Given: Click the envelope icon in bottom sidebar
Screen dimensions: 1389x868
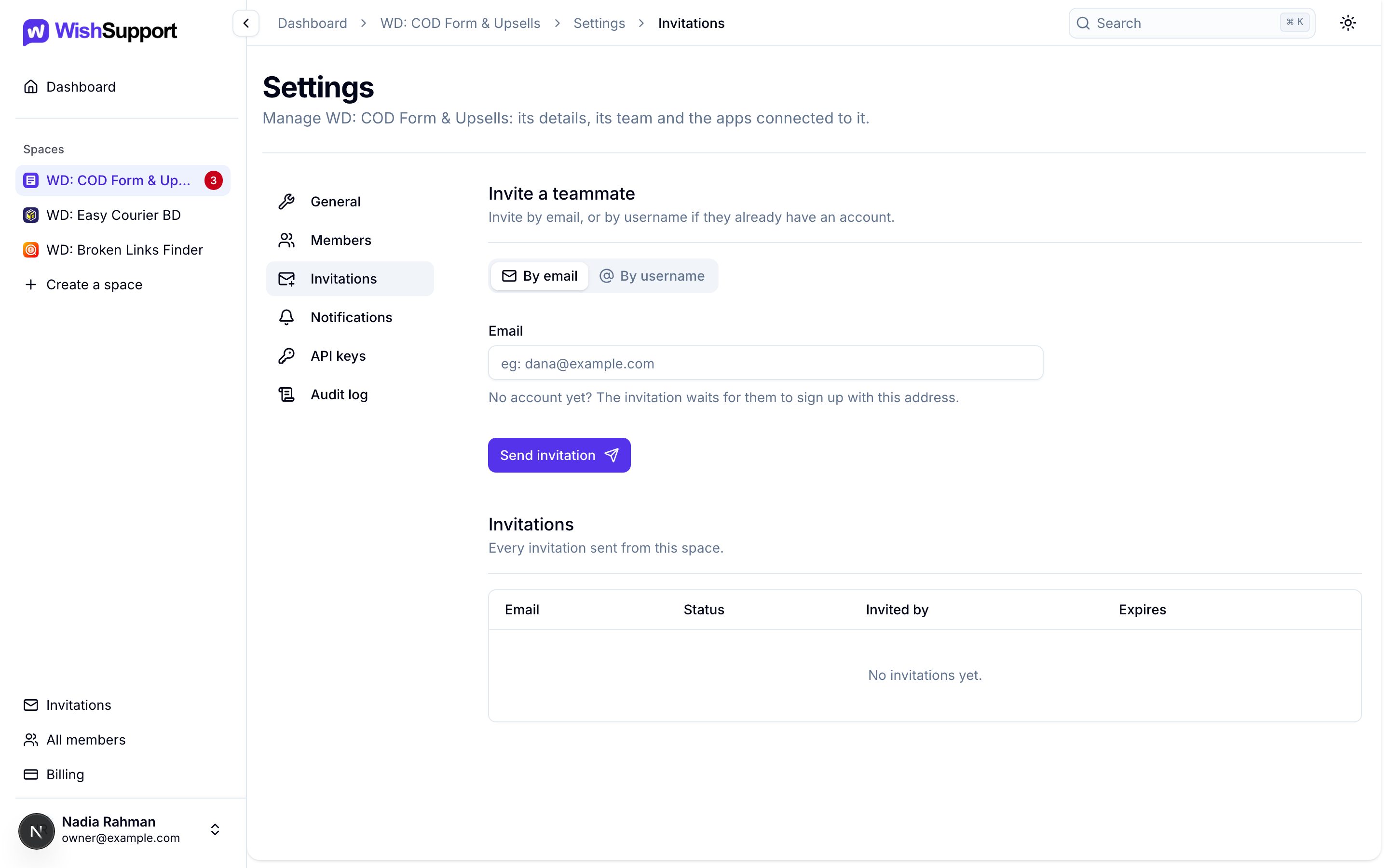Looking at the screenshot, I should tap(31, 705).
